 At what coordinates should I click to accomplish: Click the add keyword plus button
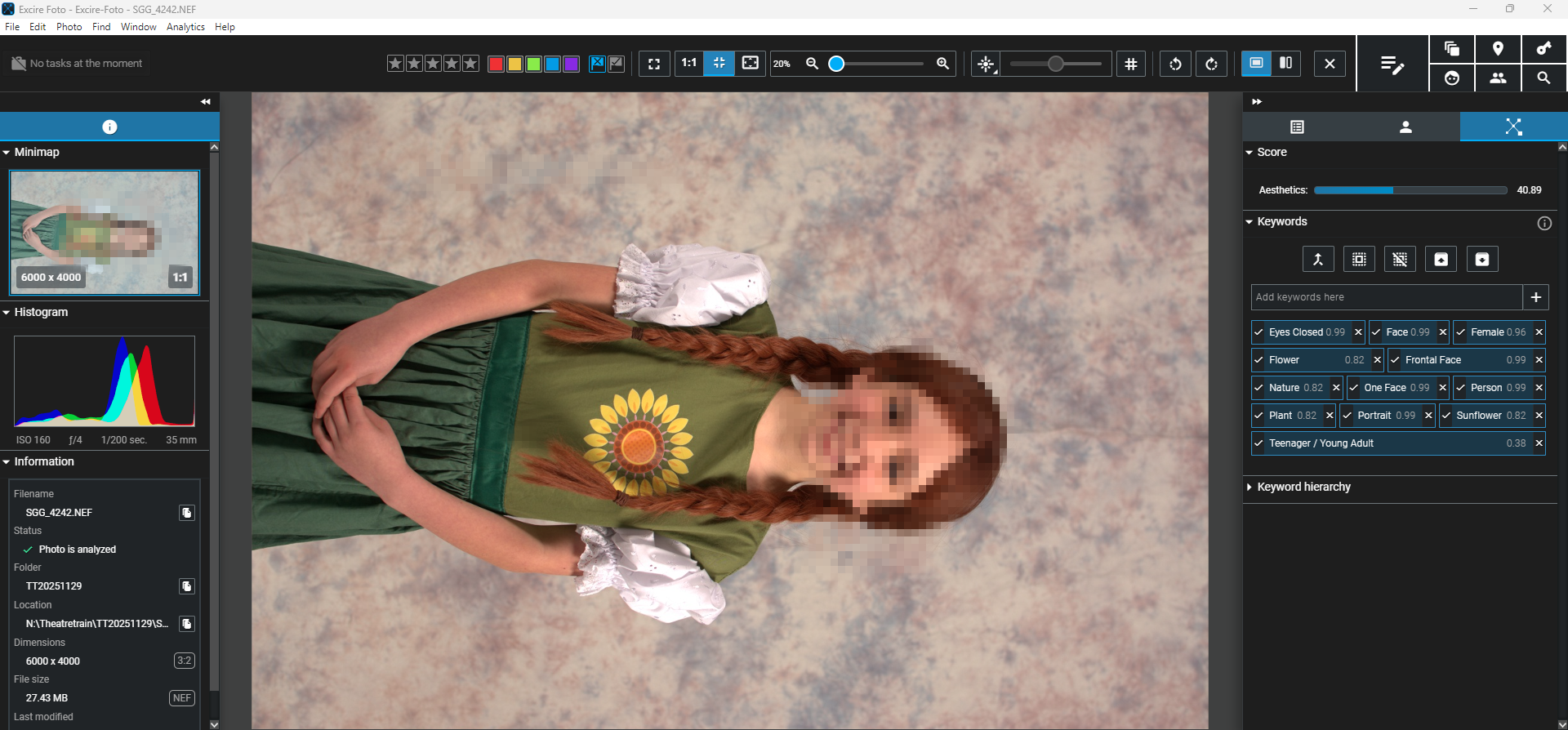coord(1536,297)
